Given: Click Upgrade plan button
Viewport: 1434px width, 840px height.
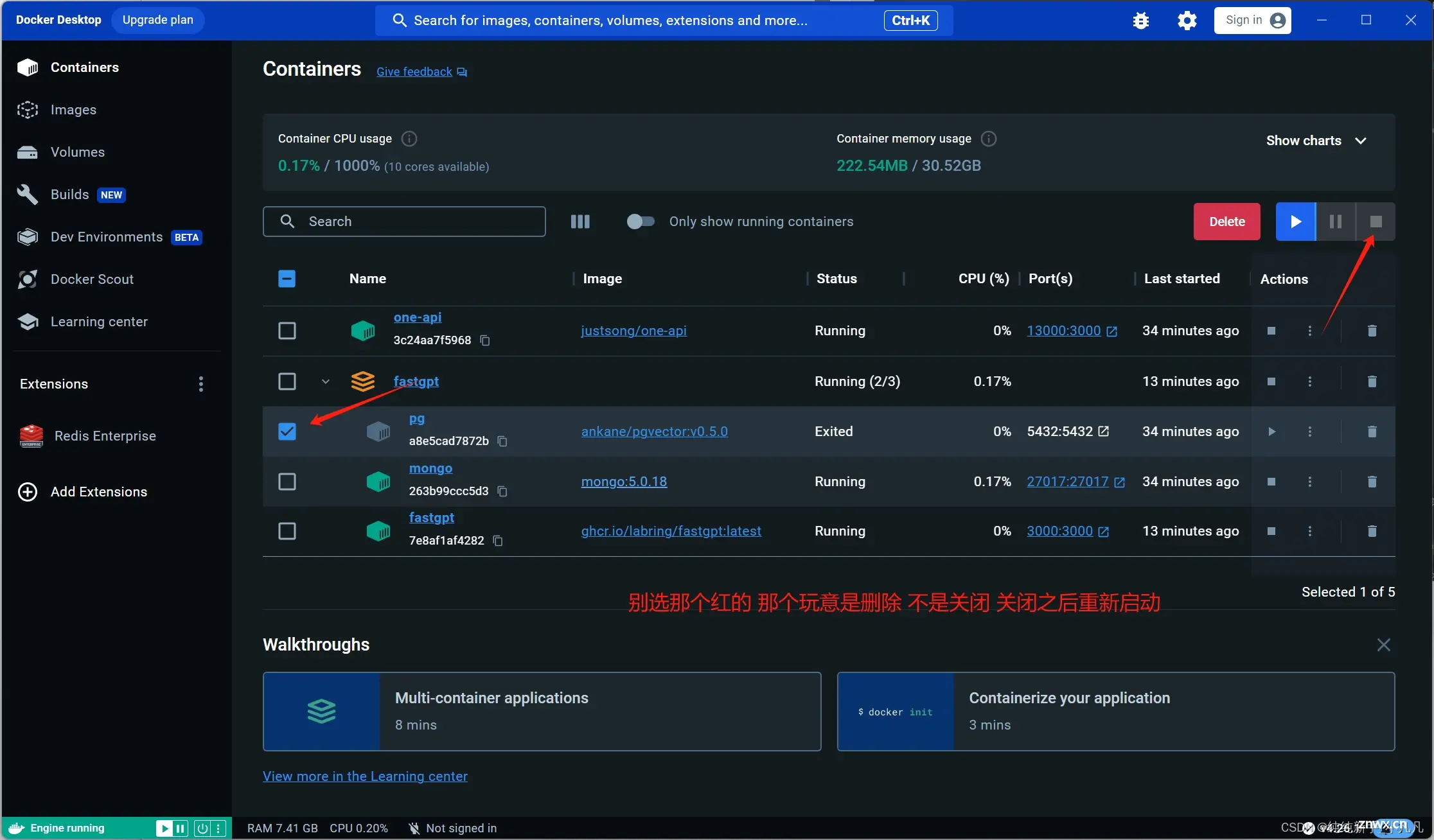Looking at the screenshot, I should [158, 20].
